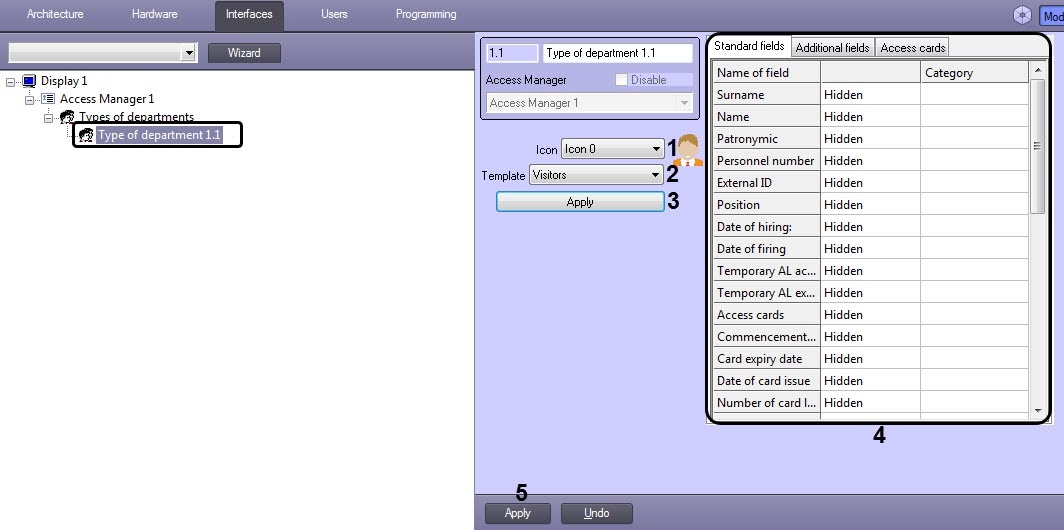Click the Types of departments icon
The image size is (1064, 530).
click(x=67, y=117)
